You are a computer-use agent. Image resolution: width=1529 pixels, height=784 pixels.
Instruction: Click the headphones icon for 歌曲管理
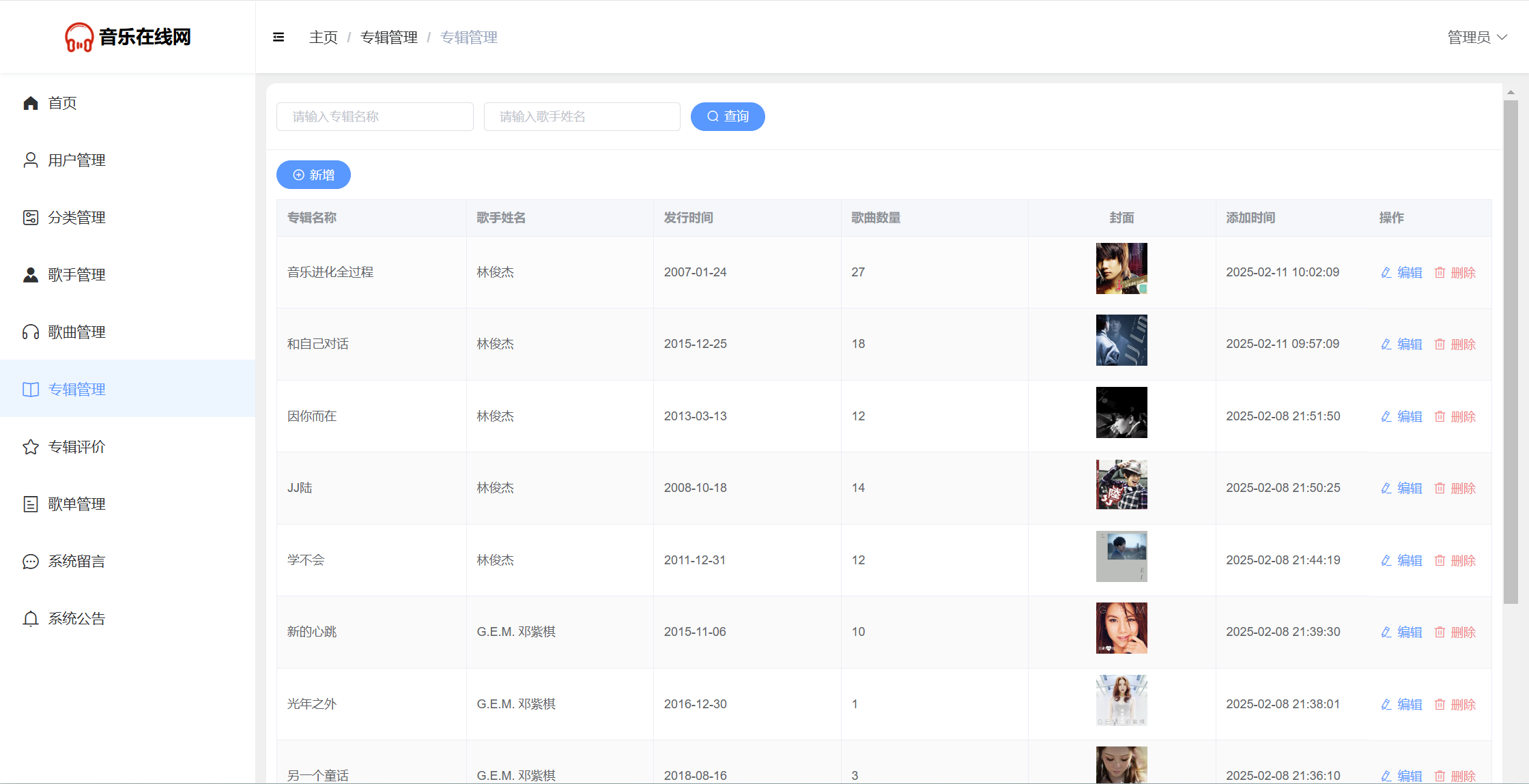click(31, 332)
